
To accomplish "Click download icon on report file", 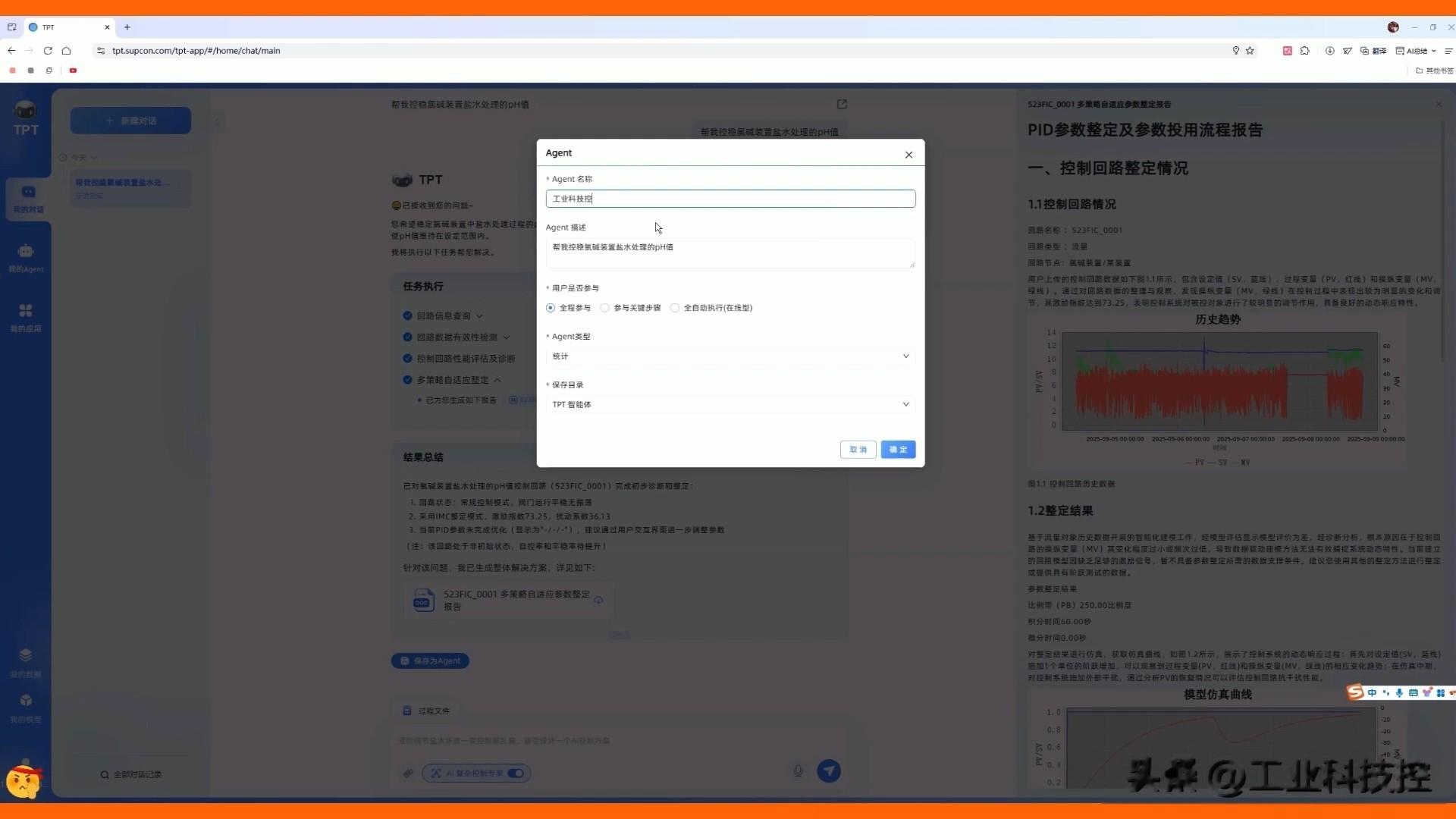I will point(598,600).
